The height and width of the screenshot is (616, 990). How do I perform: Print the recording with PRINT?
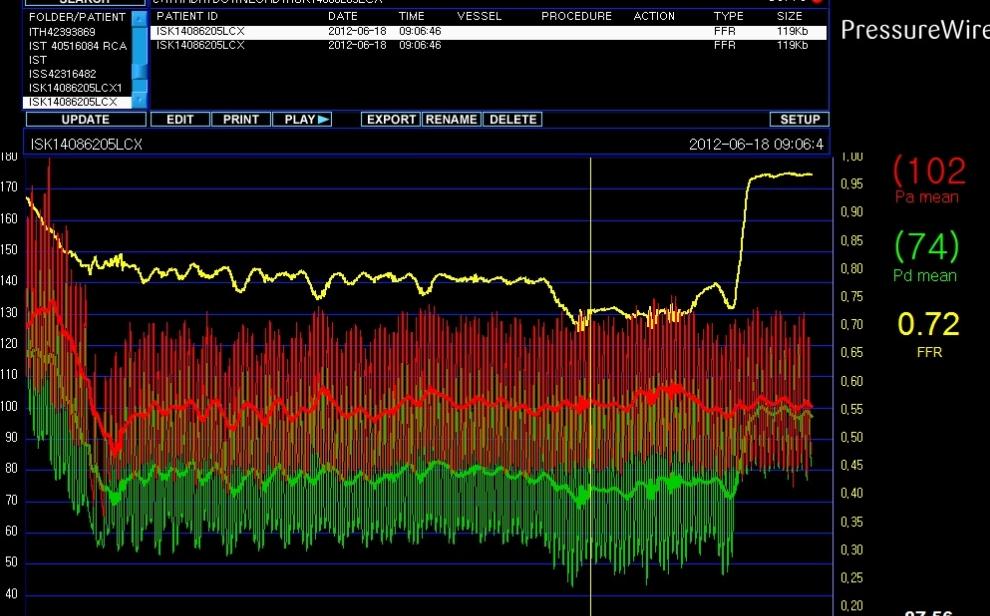tap(241, 119)
